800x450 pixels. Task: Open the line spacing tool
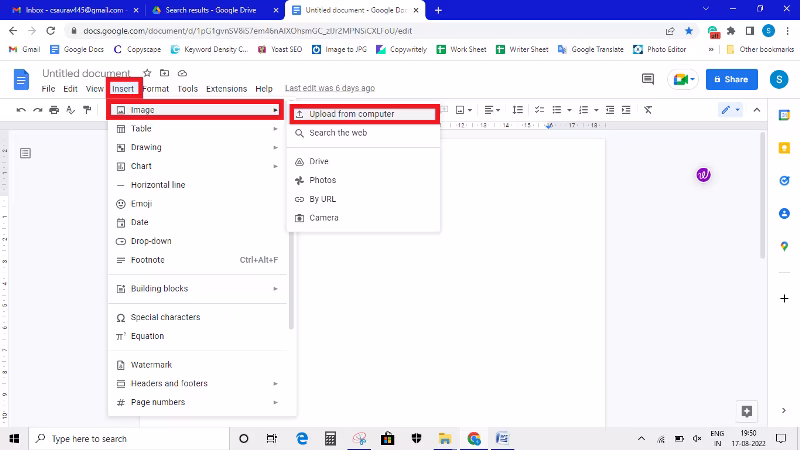click(517, 110)
